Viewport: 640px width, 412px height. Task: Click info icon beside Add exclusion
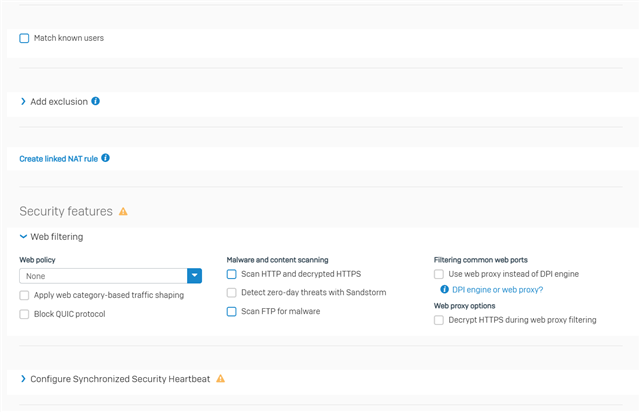click(x=96, y=101)
